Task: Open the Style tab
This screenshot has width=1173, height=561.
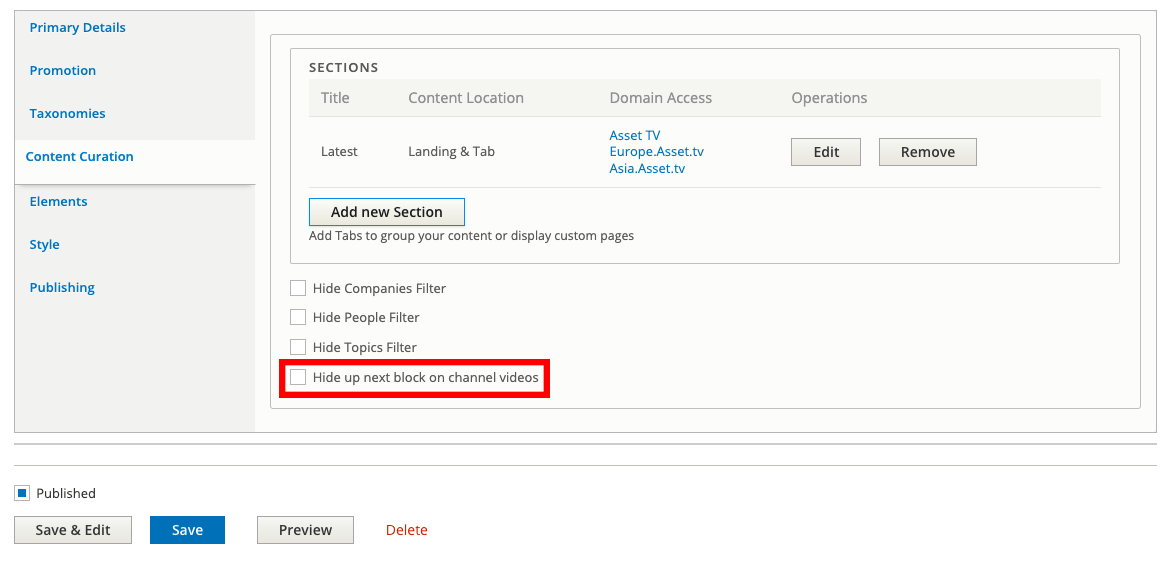Action: tap(44, 245)
